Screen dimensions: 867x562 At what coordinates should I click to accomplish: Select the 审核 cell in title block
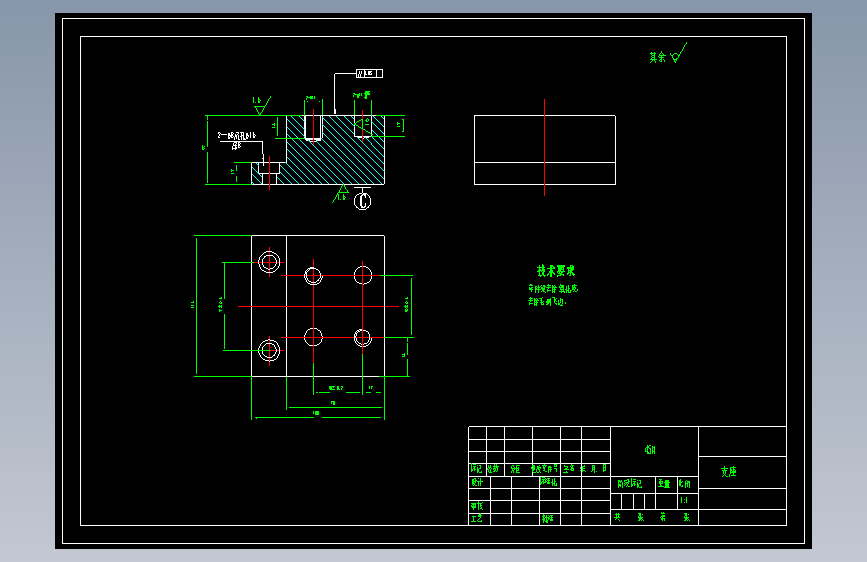477,506
